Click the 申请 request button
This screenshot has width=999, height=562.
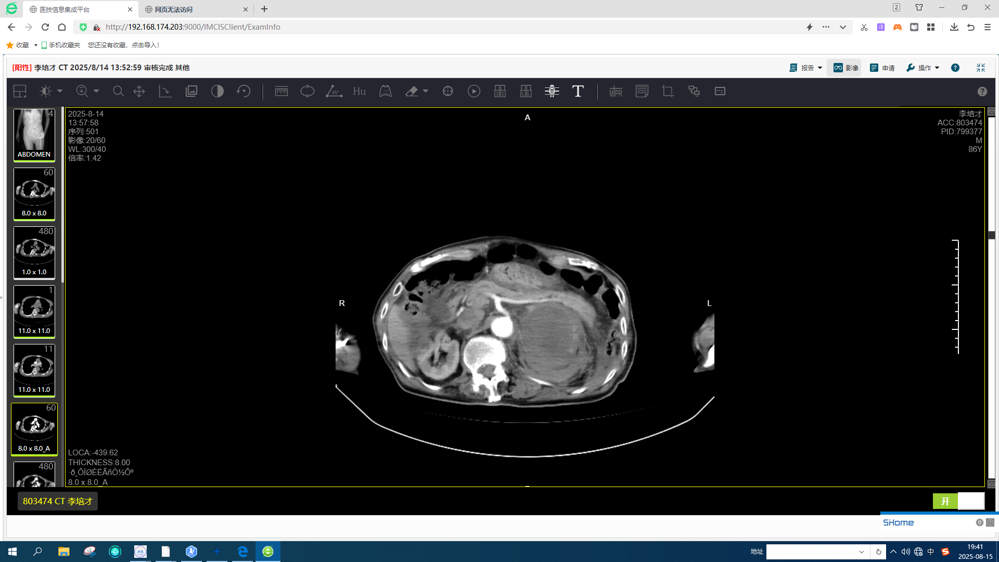click(882, 68)
